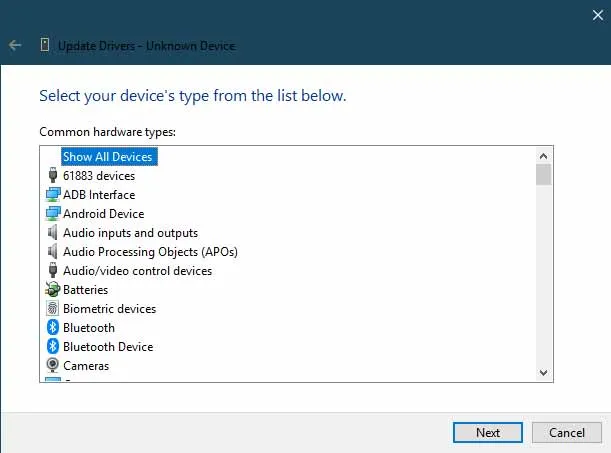611x453 pixels.
Task: Click the list scrollbar down arrow
Action: coord(543,372)
